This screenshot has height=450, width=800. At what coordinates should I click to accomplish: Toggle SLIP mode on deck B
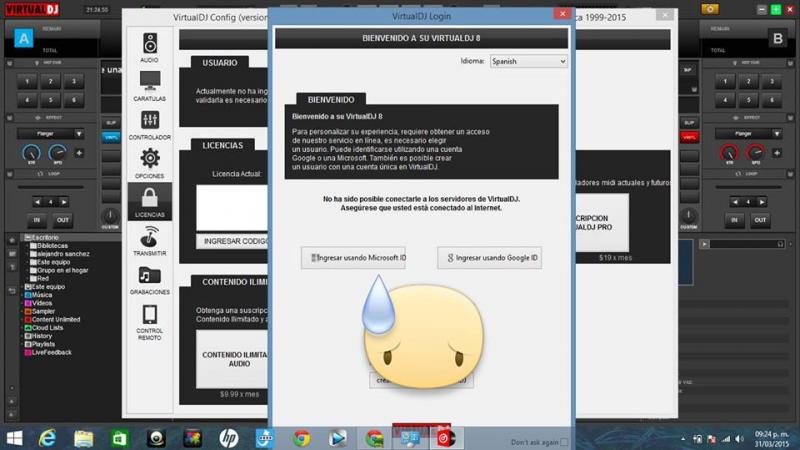689,123
